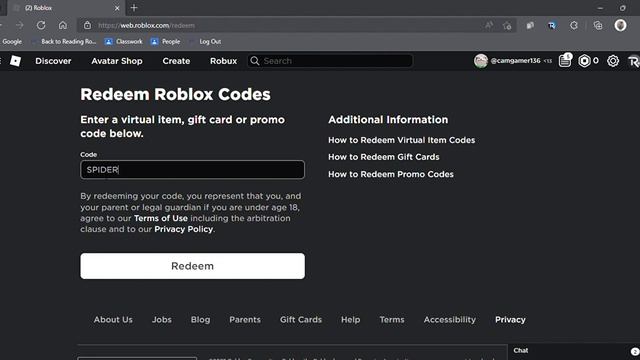The width and height of the screenshot is (640, 360).
Task: Open the Privacy footer link
Action: 510,320
